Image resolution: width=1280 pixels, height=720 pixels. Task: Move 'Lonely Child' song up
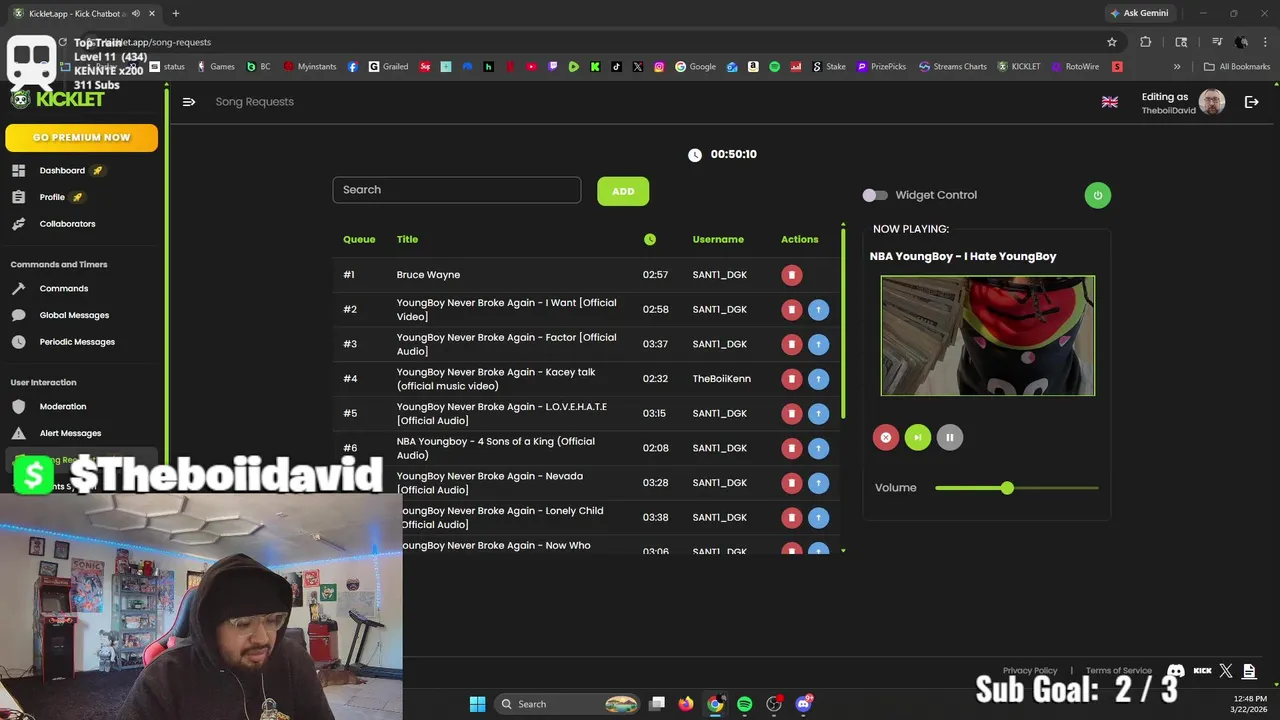tap(818, 517)
